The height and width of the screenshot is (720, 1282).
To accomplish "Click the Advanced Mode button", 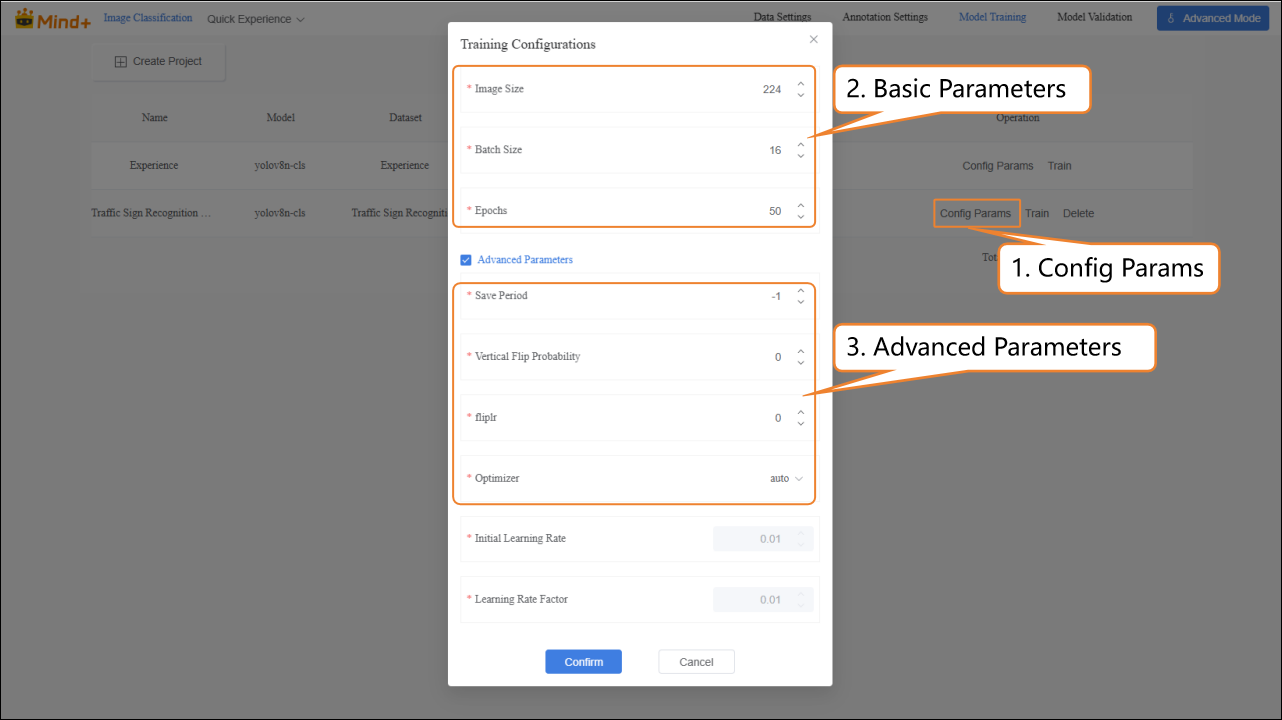I will [x=1212, y=18].
